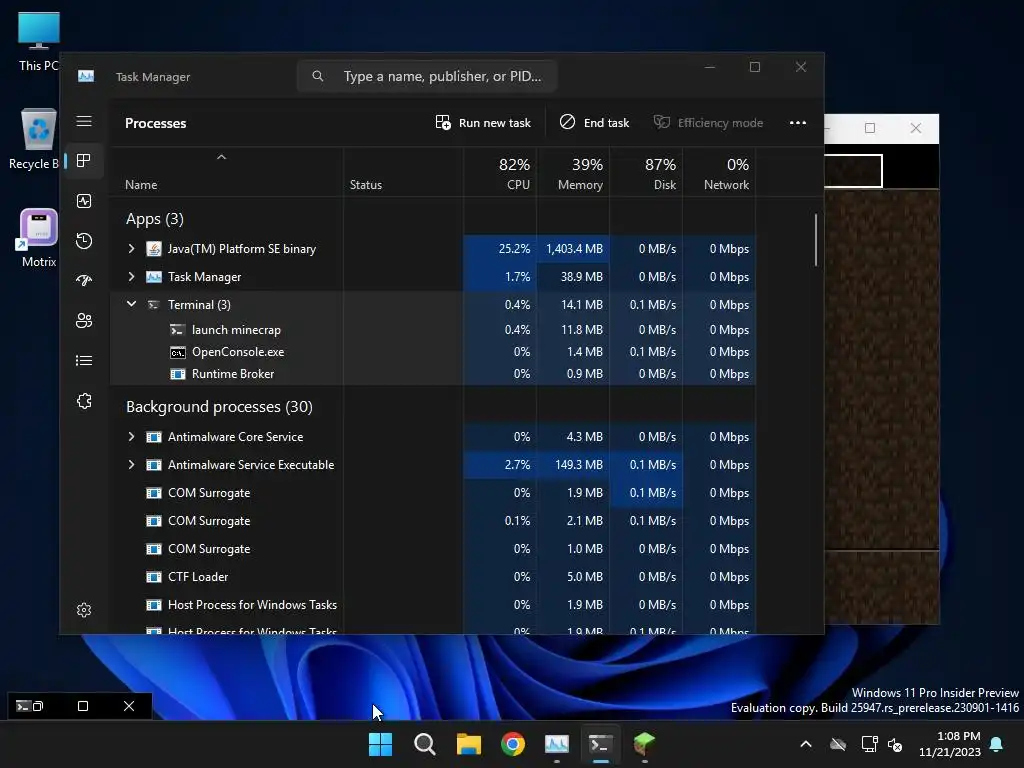This screenshot has height=768, width=1024.
Task: Open the This PC desktop icon
Action: 39,42
